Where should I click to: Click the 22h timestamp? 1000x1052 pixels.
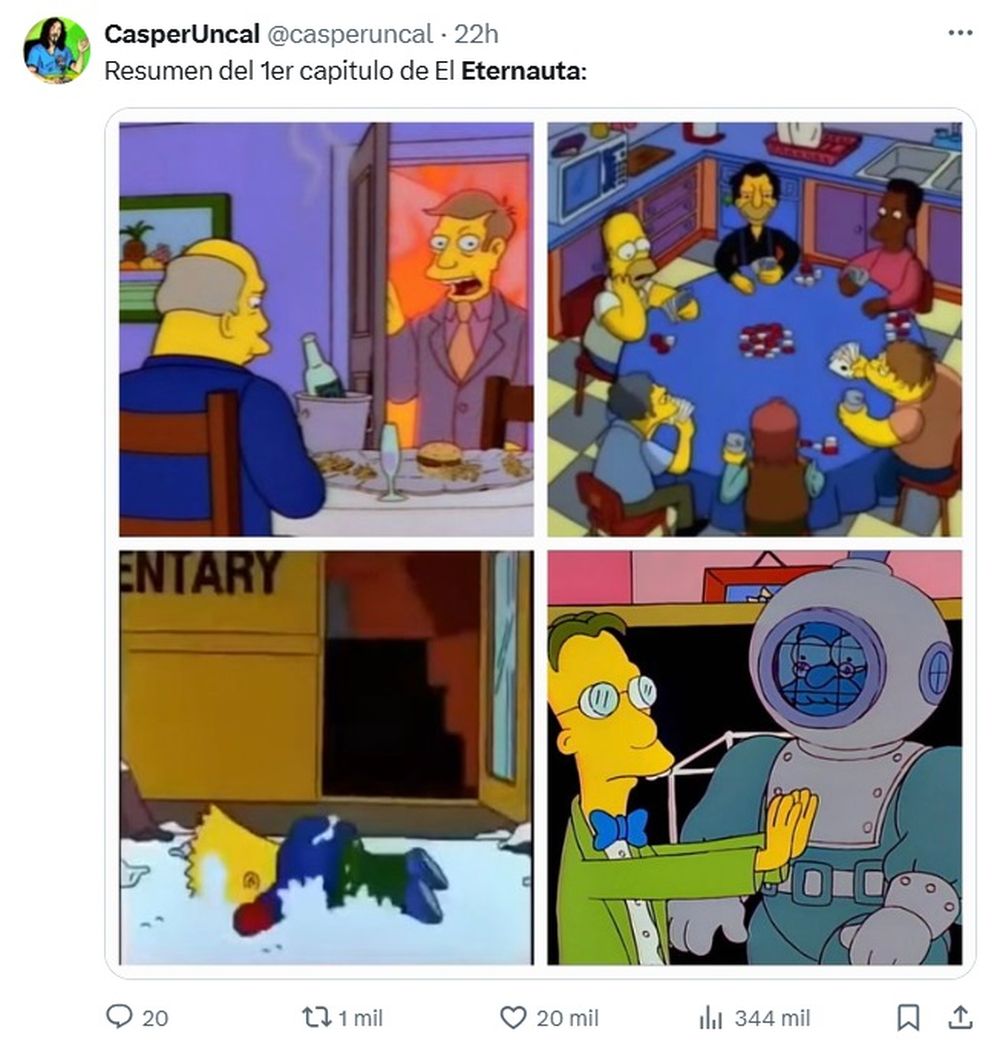point(476,34)
